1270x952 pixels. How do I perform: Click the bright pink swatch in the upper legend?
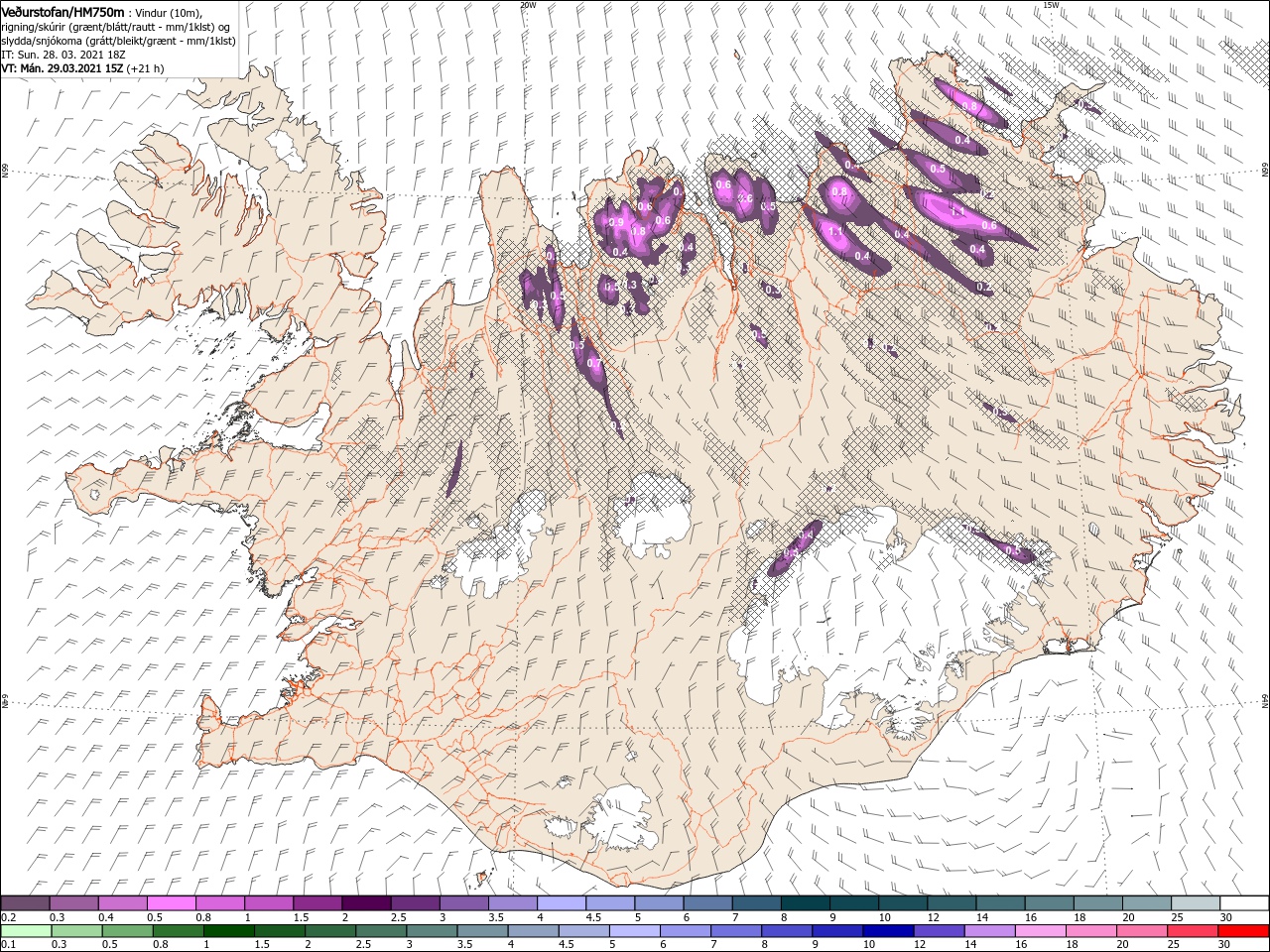coord(171,903)
